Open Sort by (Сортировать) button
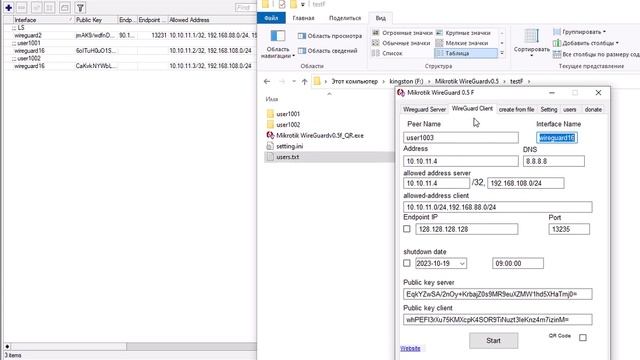The width and height of the screenshot is (640, 360). click(531, 43)
